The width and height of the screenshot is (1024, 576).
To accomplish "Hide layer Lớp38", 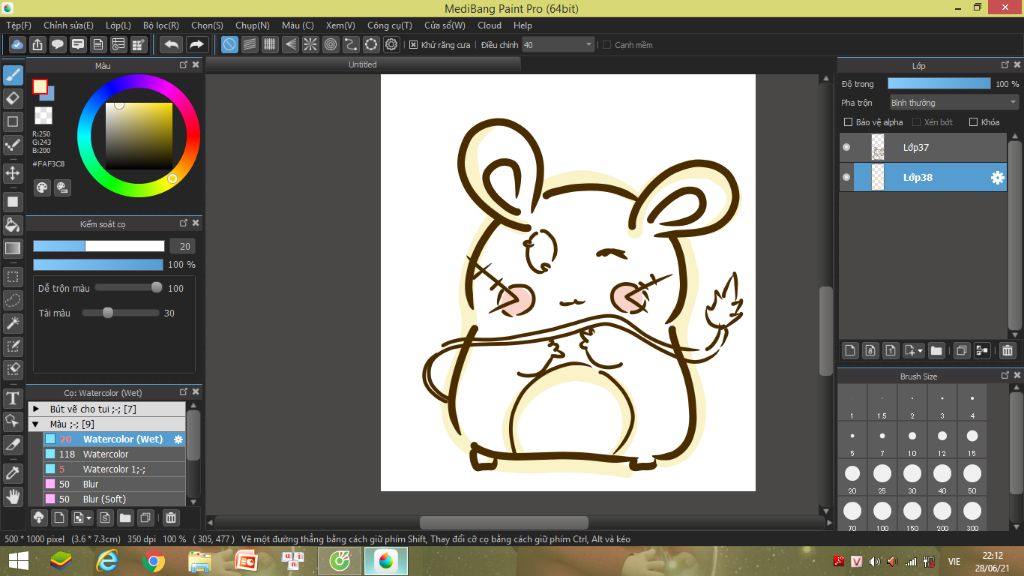I will point(846,178).
